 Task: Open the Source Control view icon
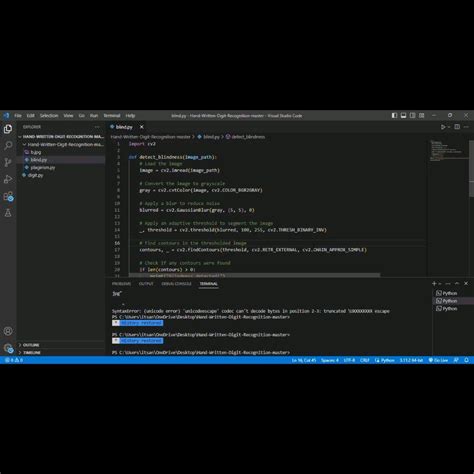tap(8, 162)
